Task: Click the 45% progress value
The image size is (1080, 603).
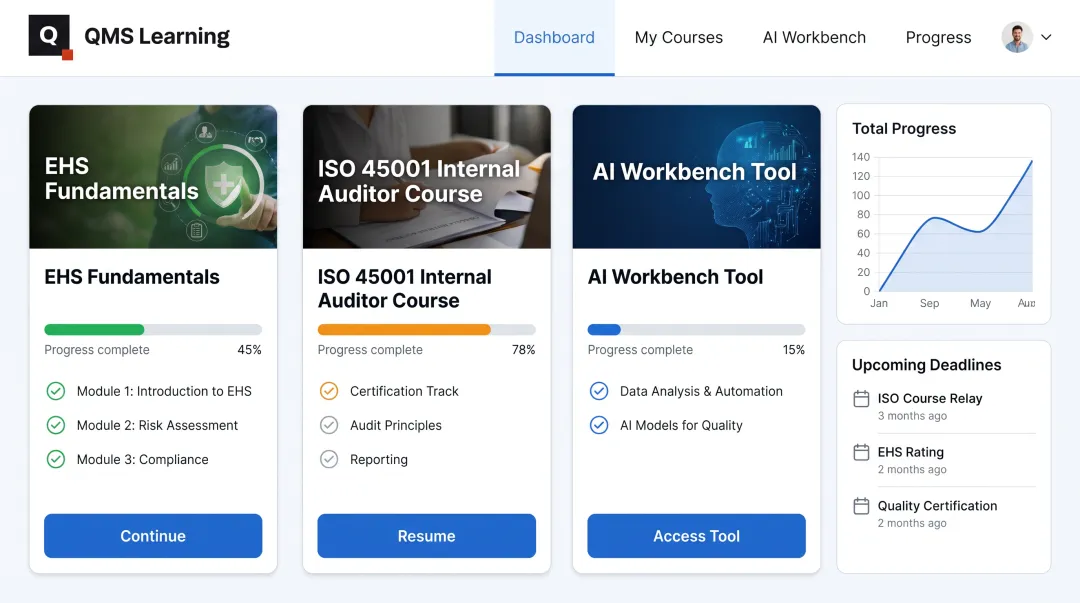Action: (x=249, y=349)
